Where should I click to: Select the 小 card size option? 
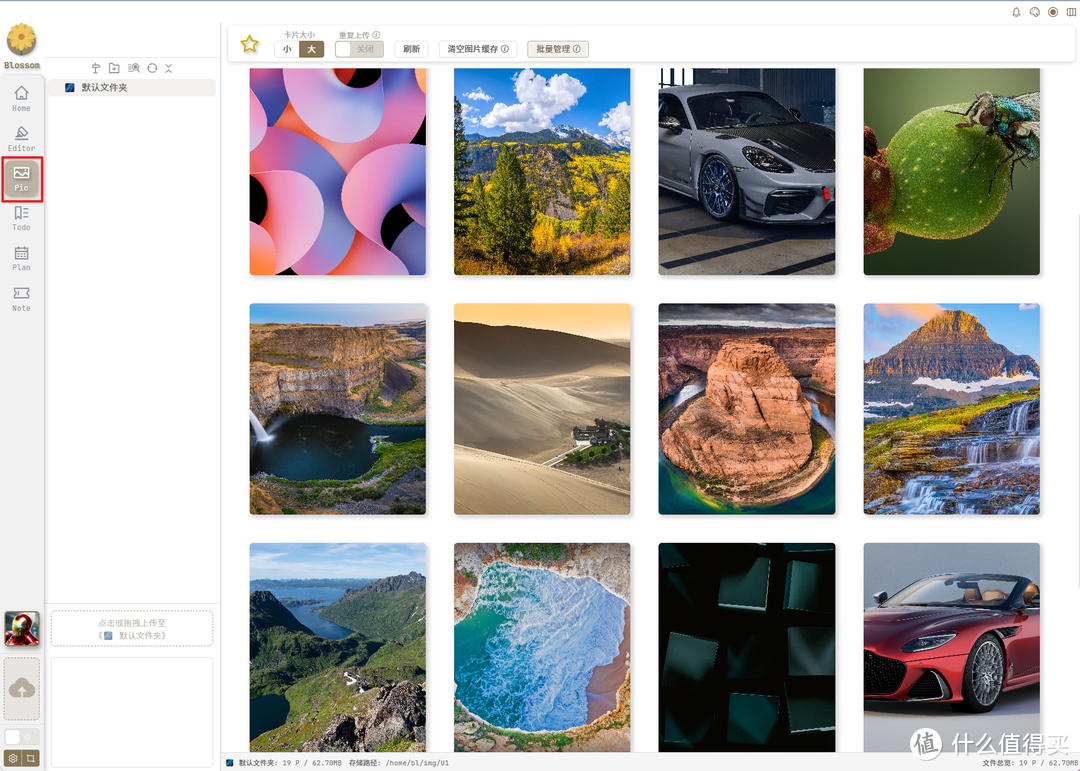[287, 49]
